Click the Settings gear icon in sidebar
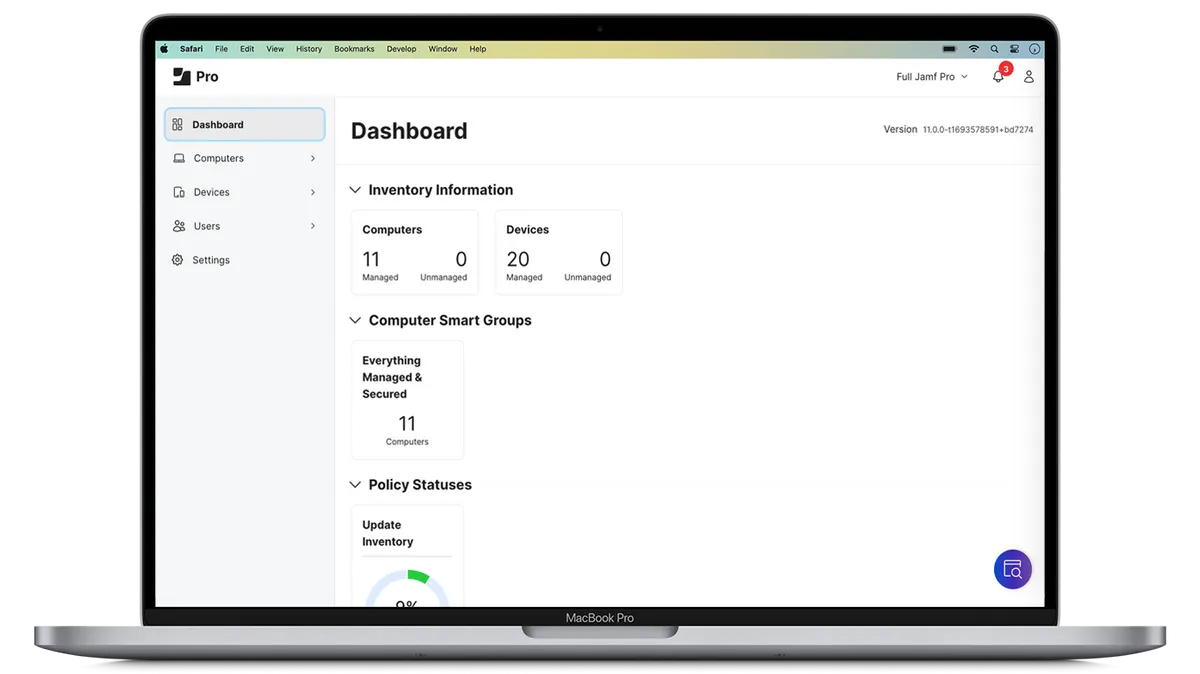Viewport: 1200px width, 674px height. click(178, 260)
